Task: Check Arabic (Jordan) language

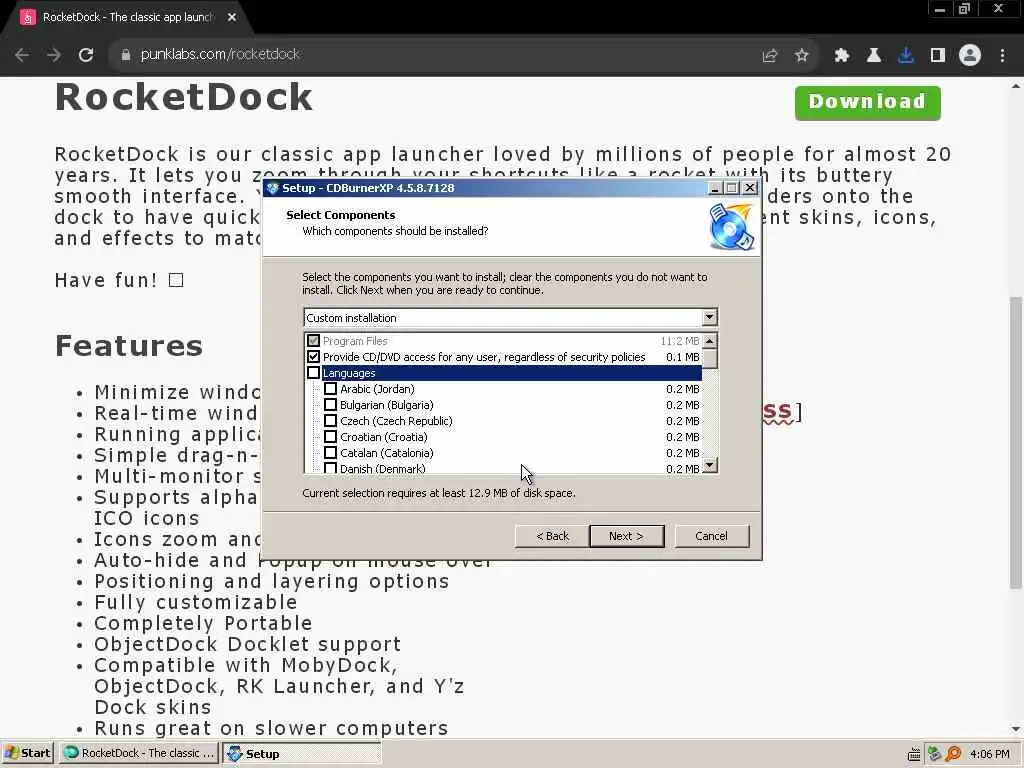Action: tap(330, 389)
